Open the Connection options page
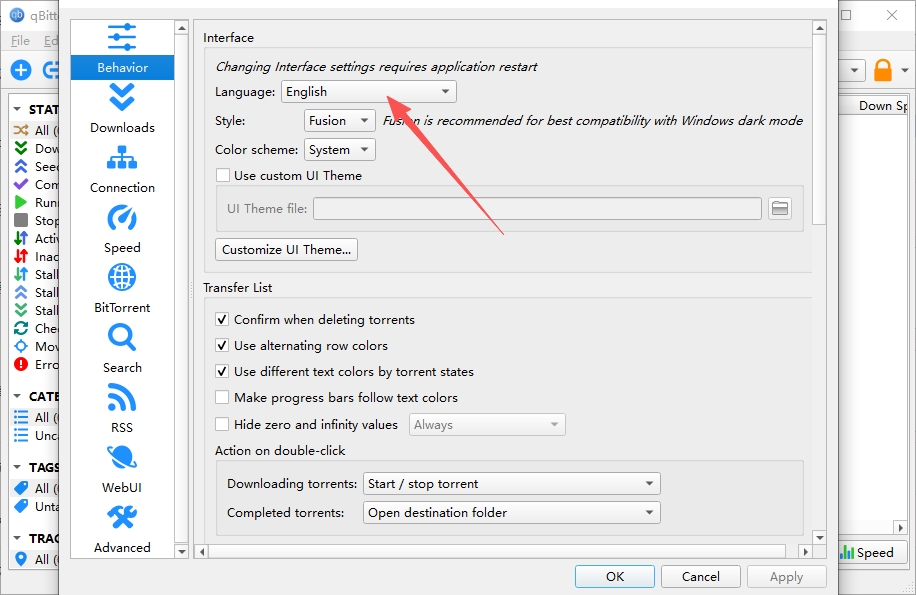Screen dimensions: 916x595 [x=122, y=169]
